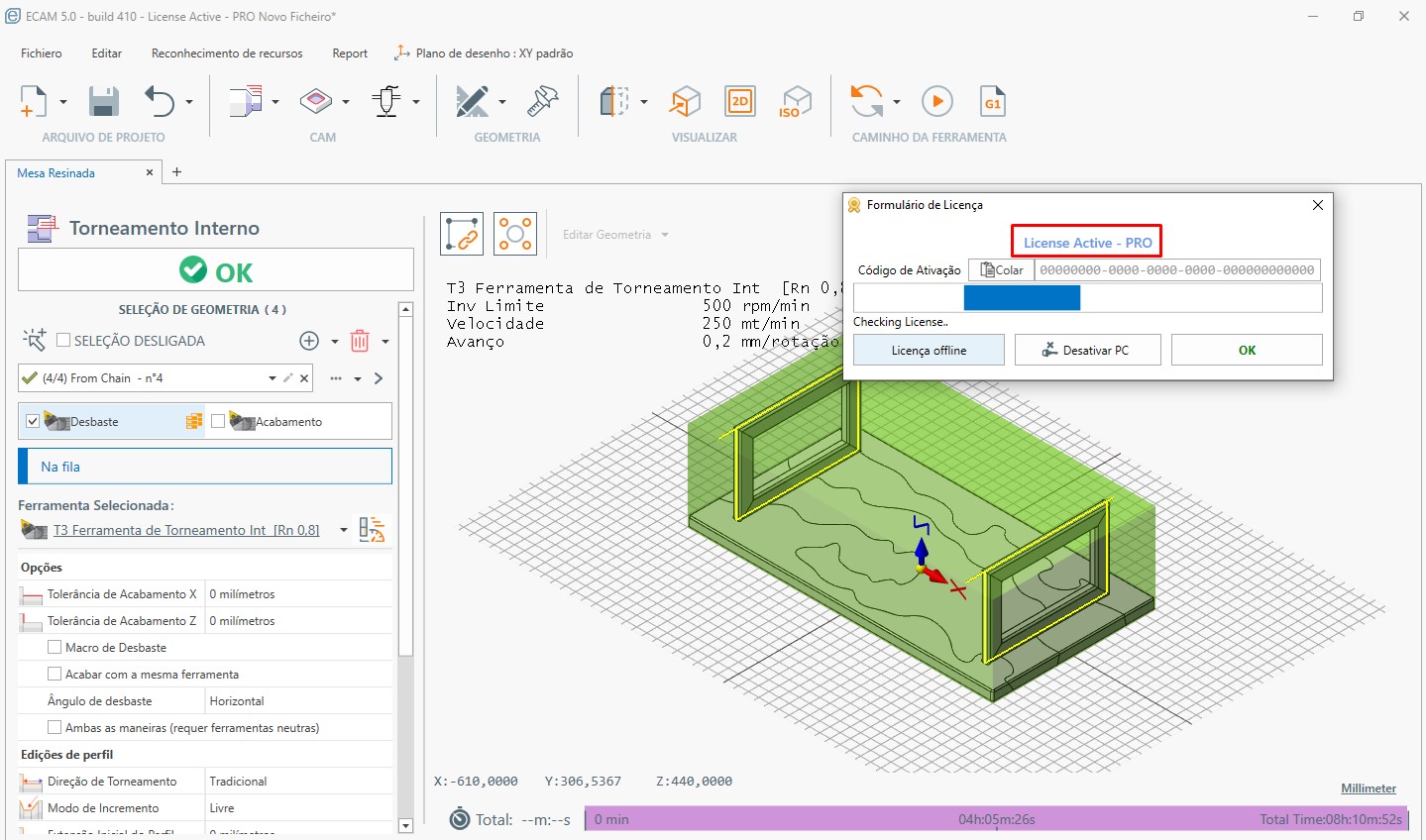1426x840 pixels.
Task: Click the Paste (Colar) button
Action: [x=1001, y=269]
